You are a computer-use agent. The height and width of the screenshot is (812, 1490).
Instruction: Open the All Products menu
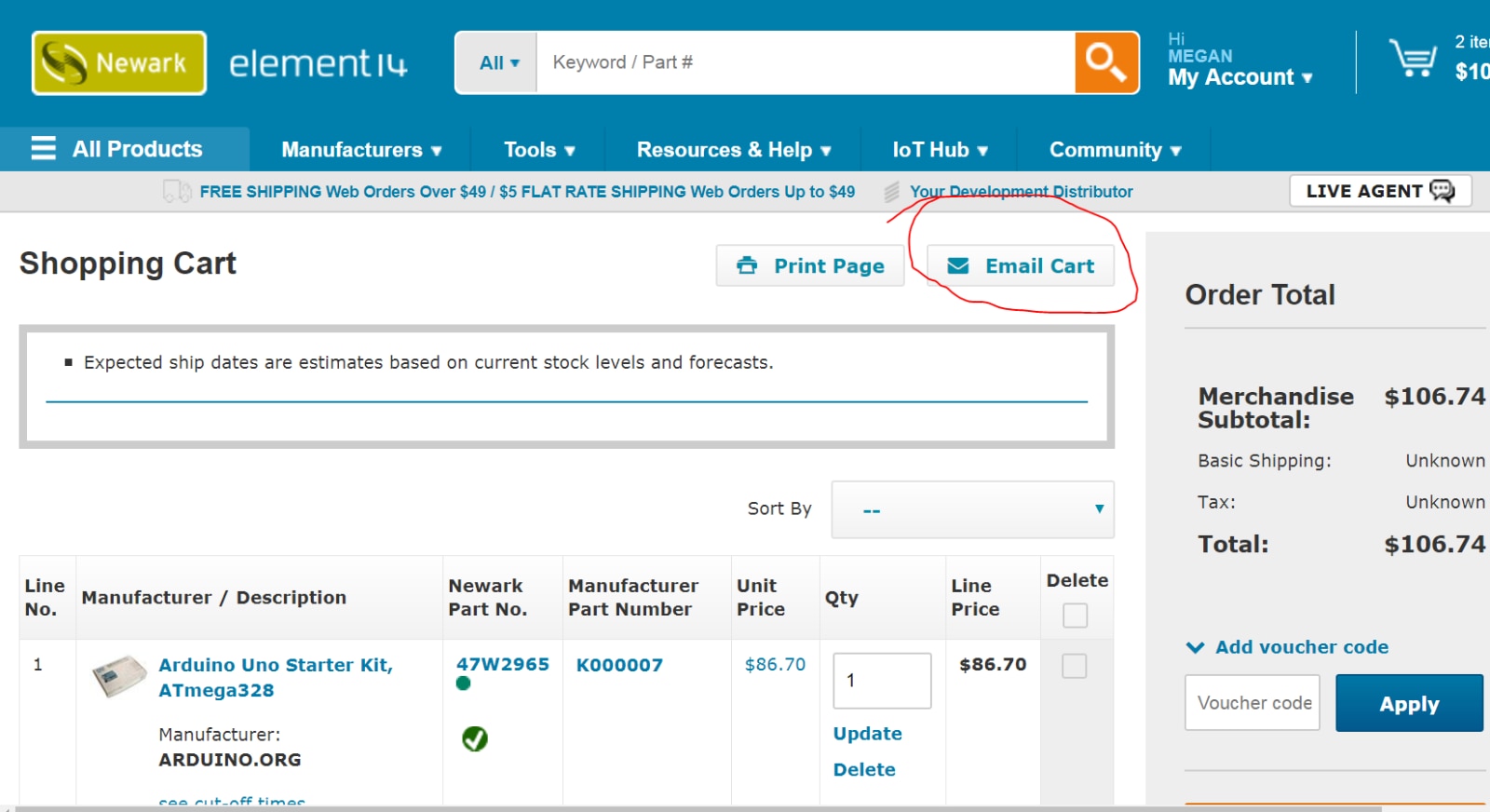125,149
